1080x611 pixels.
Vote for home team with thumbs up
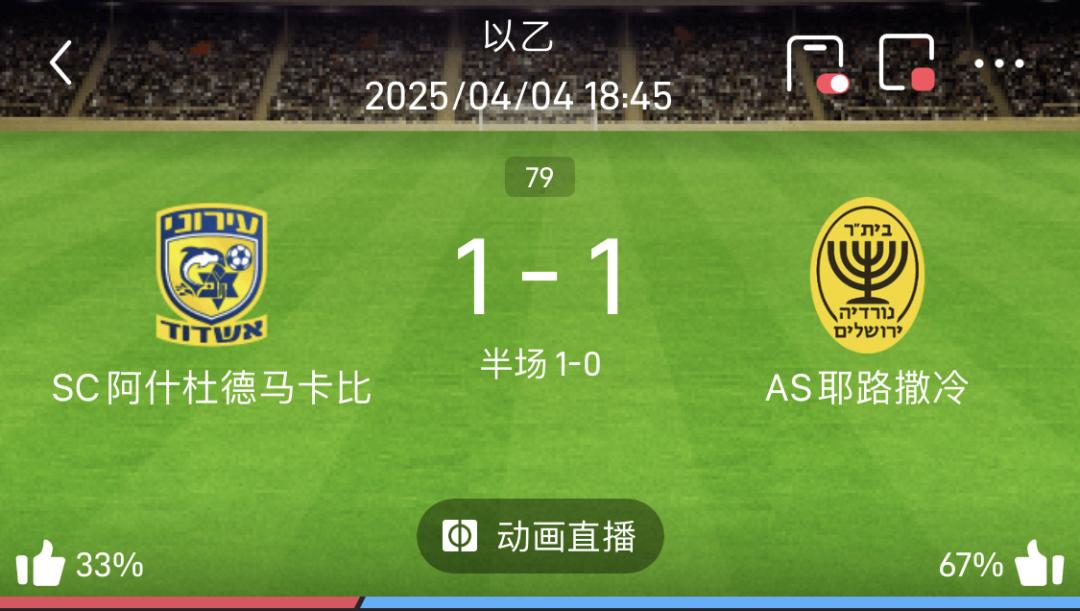[40, 563]
